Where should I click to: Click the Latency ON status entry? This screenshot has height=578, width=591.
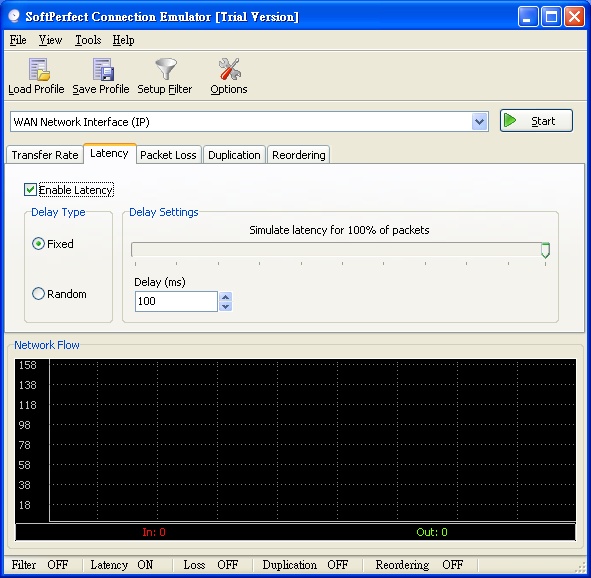[x=122, y=564]
